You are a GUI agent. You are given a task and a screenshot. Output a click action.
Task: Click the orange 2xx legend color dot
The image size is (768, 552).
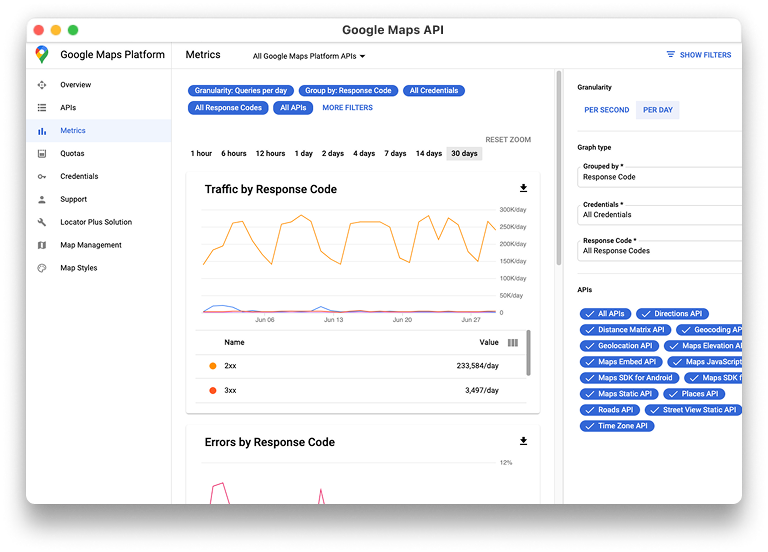[x=213, y=366]
